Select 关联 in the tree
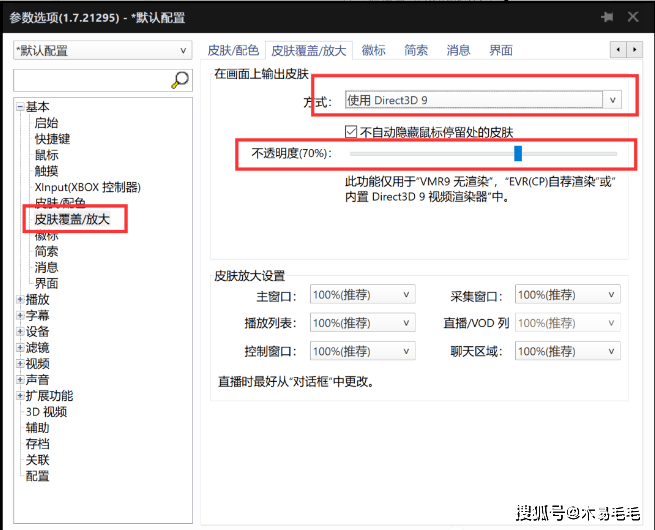The width and height of the screenshot is (655, 530). [x=38, y=460]
